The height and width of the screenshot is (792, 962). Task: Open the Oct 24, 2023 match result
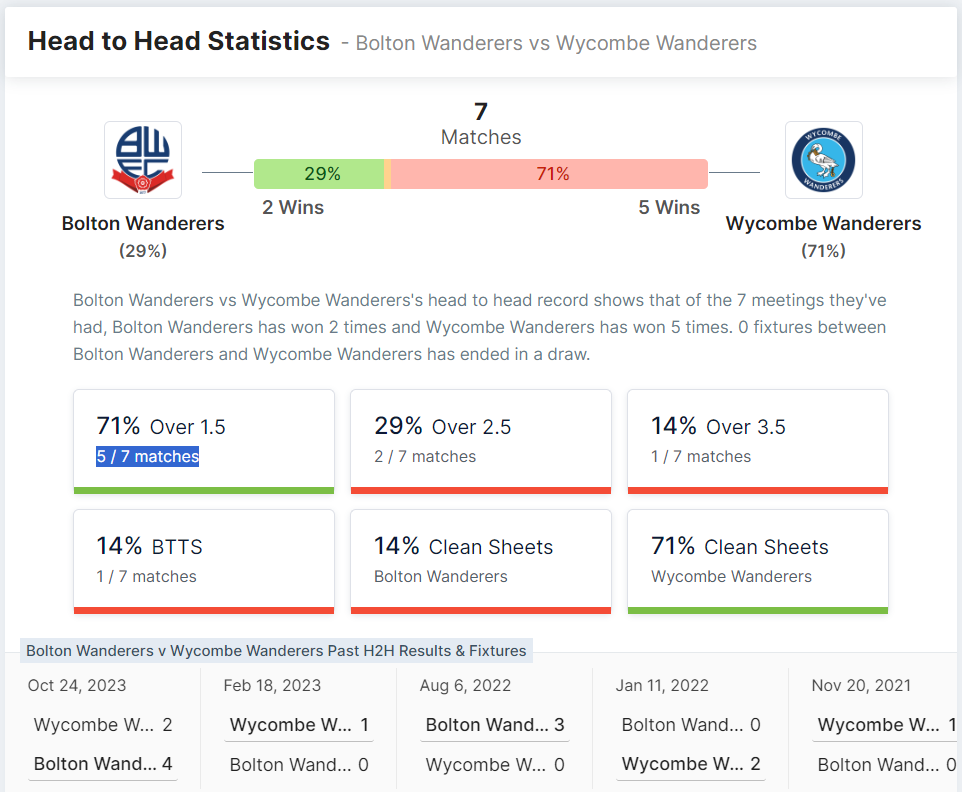pyautogui.click(x=102, y=728)
